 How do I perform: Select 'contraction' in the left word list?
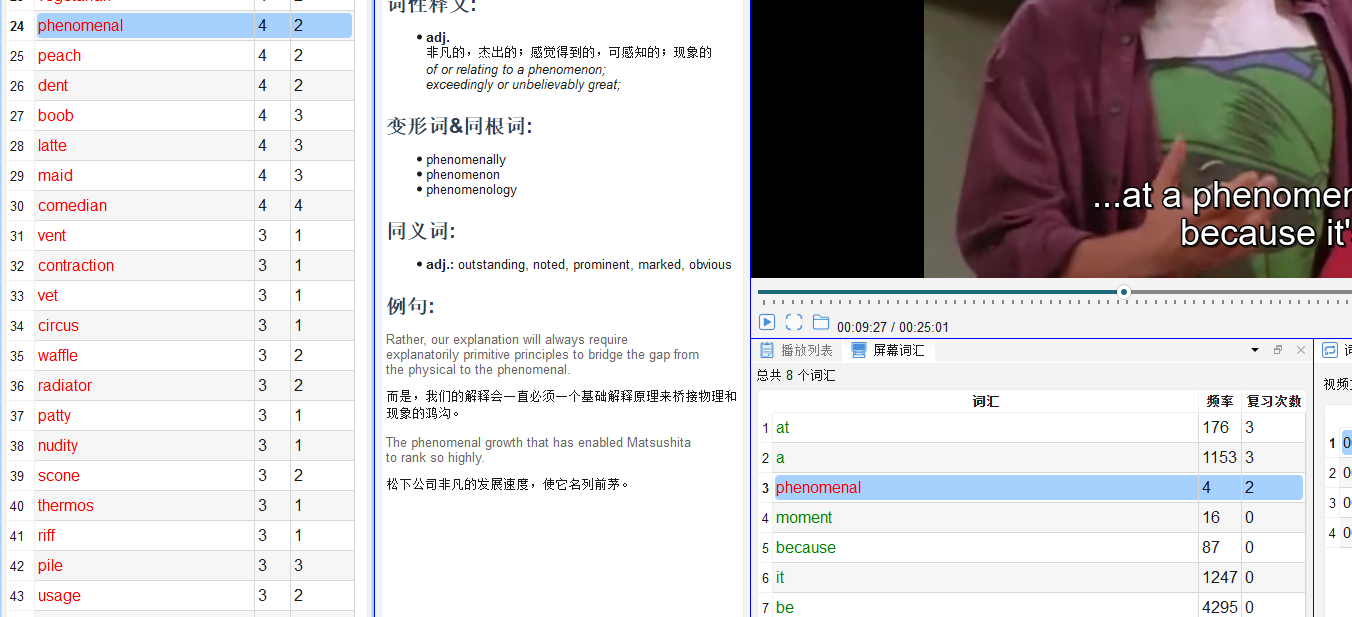[76, 265]
